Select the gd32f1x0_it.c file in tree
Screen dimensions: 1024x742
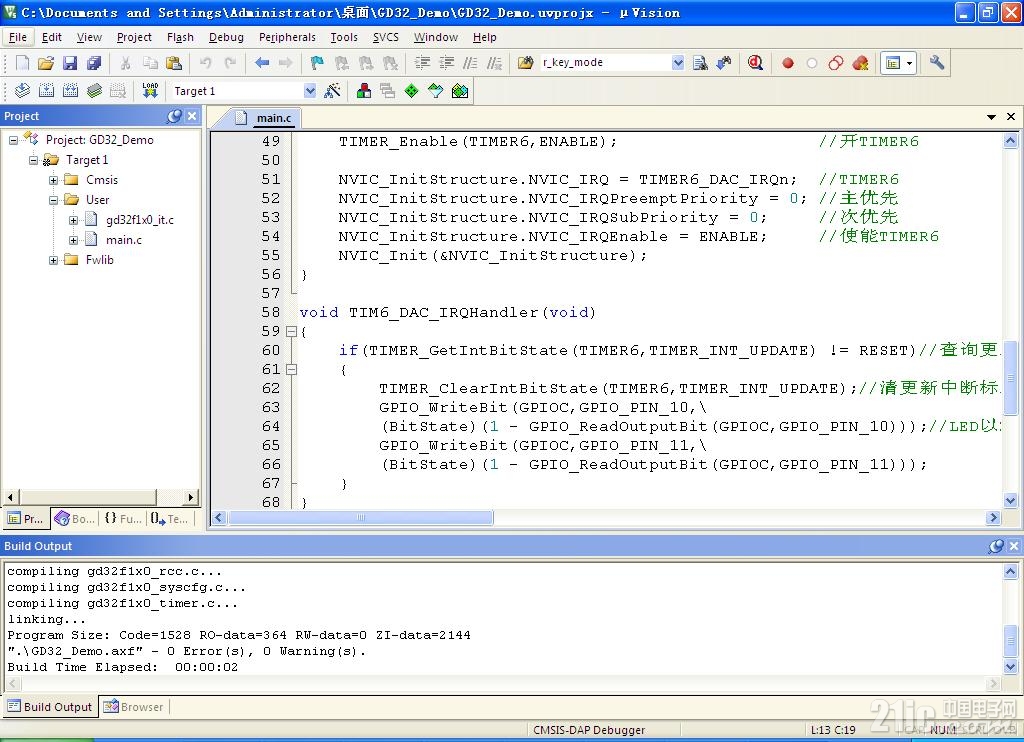click(140, 220)
